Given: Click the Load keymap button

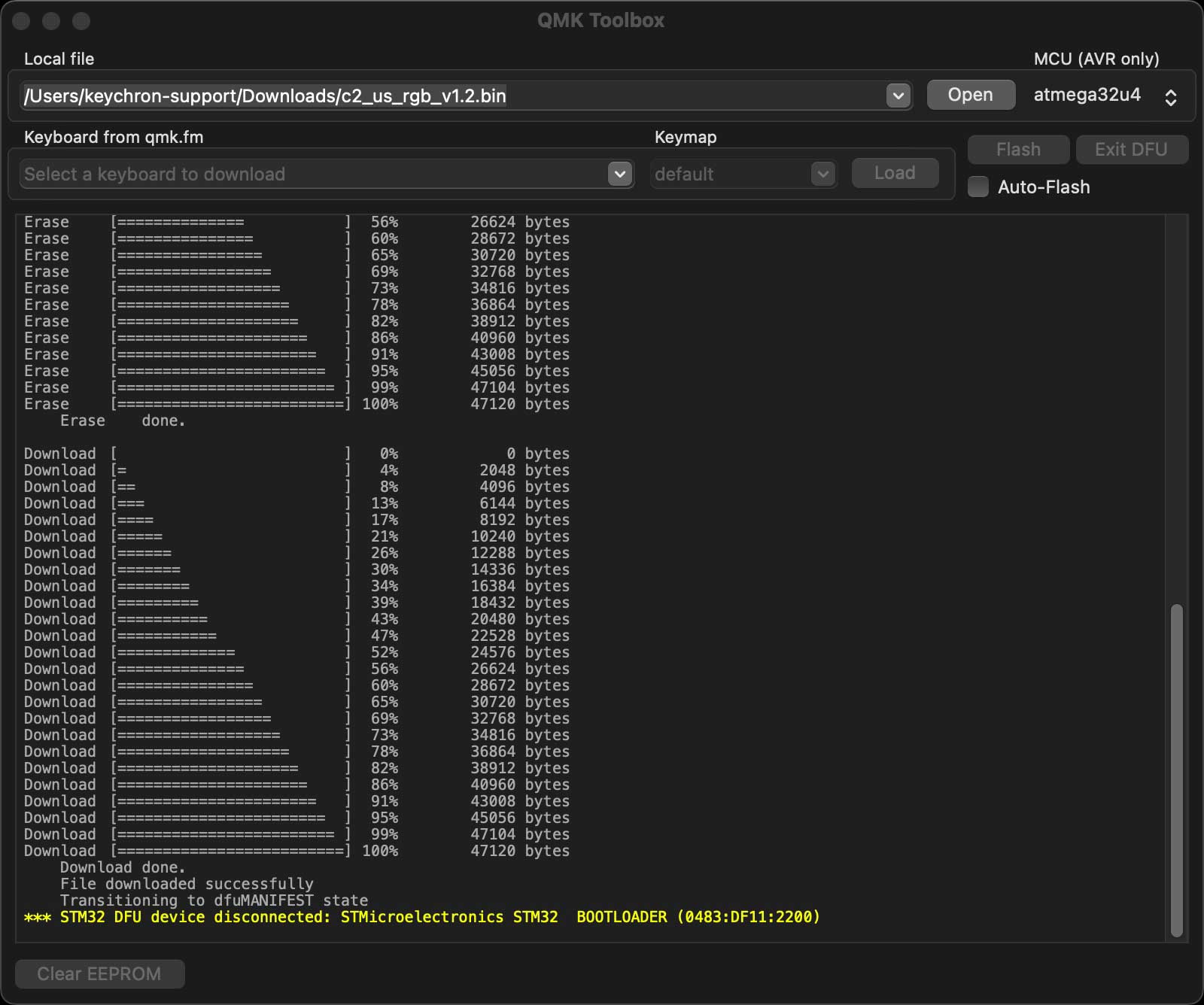Looking at the screenshot, I should [895, 173].
